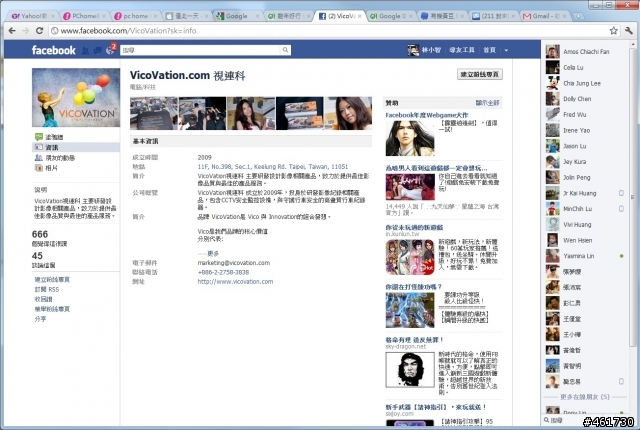Open friend requests icon in Facebook bar
640x430 pixels.
coord(85,50)
